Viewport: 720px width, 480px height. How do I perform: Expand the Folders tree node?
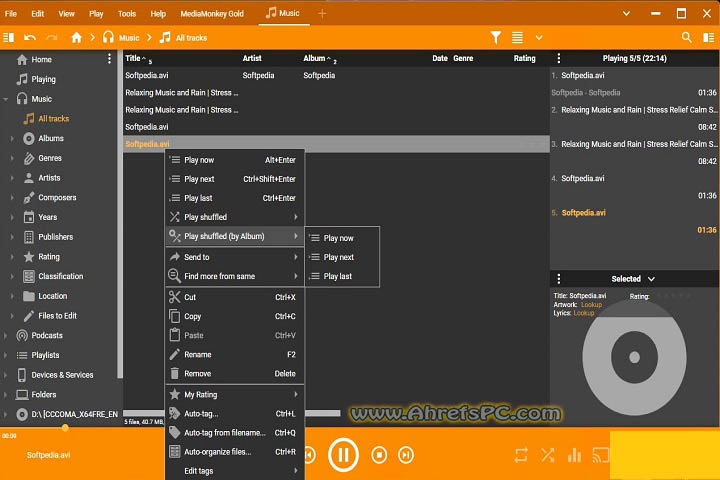tap(6, 395)
